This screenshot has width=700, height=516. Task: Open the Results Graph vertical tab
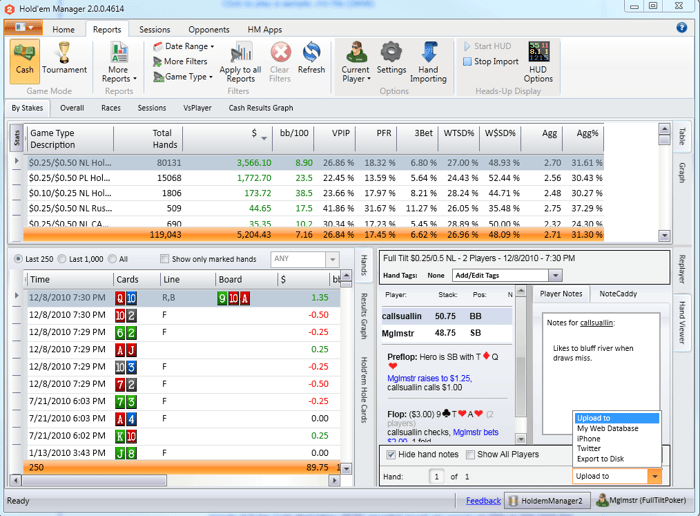(364, 316)
